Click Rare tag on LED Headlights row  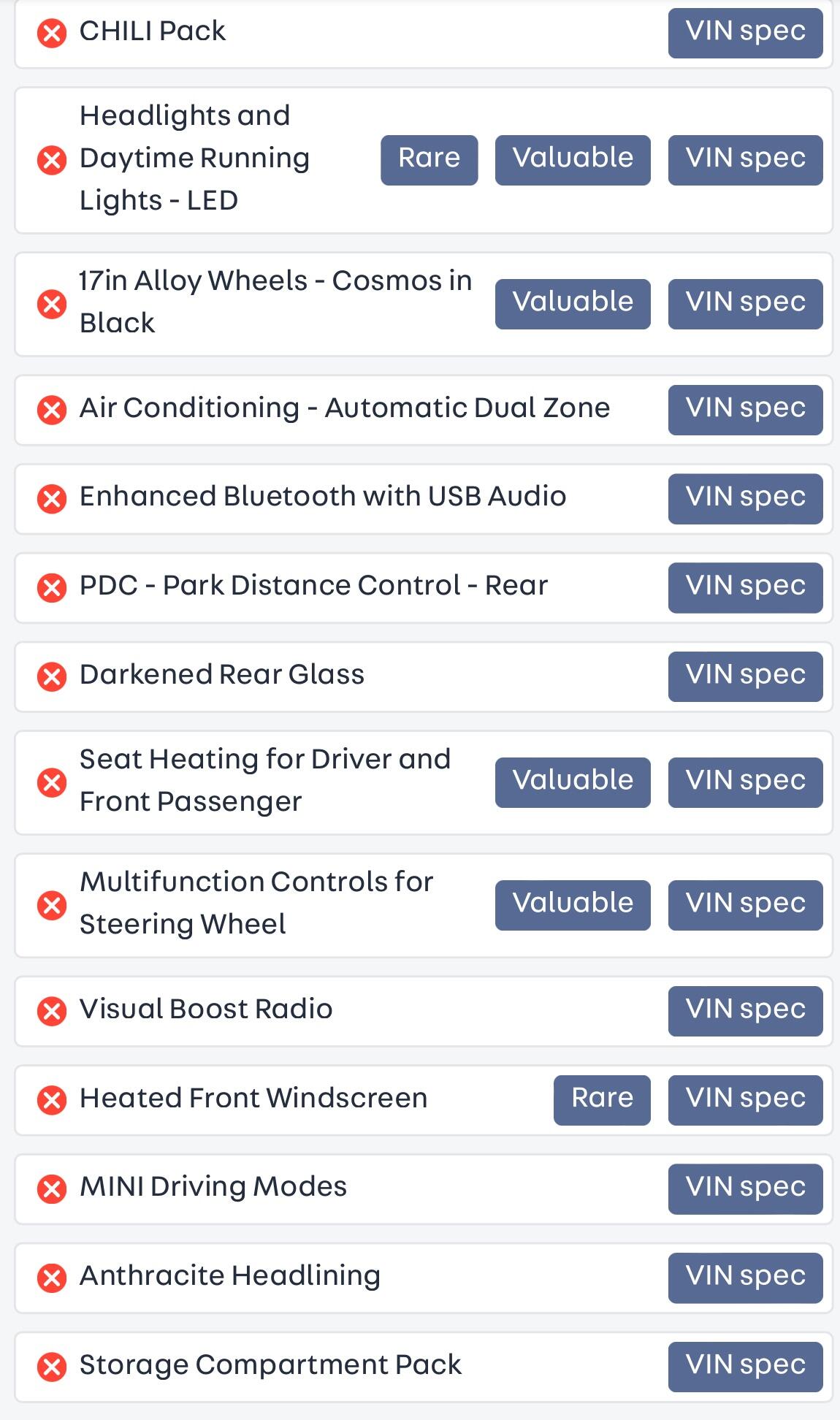pyautogui.click(x=429, y=159)
